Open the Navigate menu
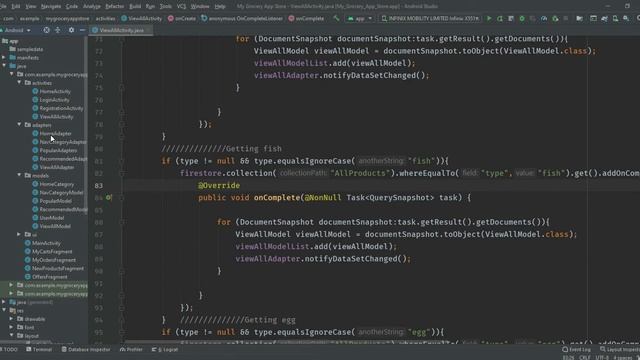This screenshot has height=360, width=640. [x=51, y=7]
